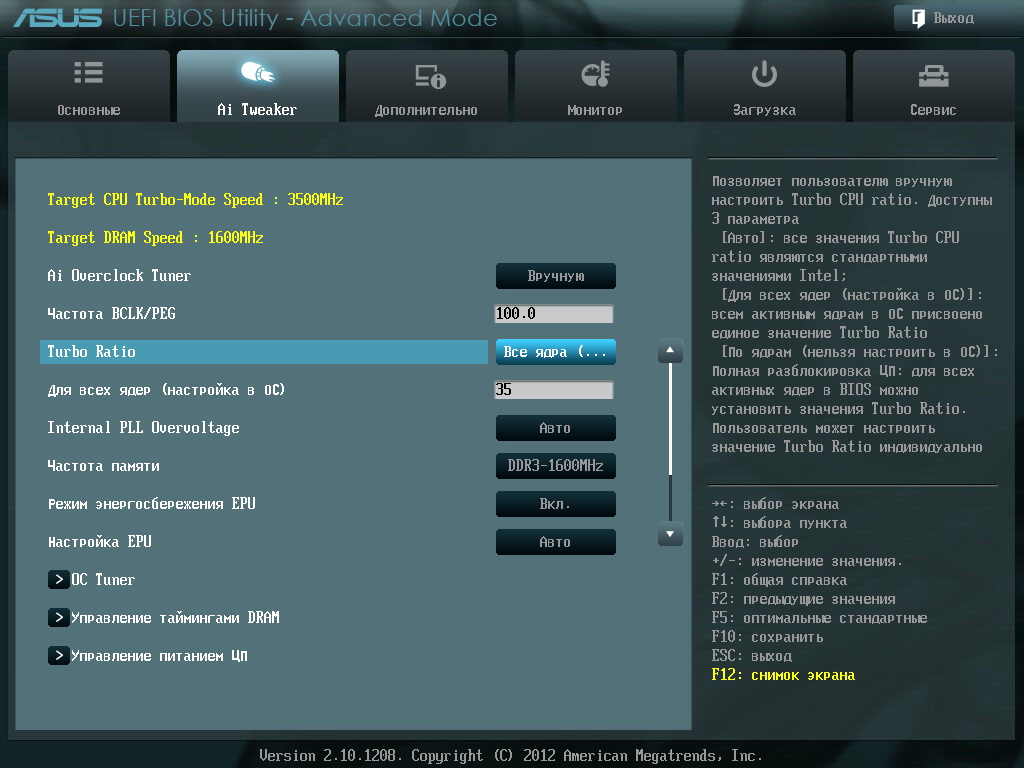Image resolution: width=1024 pixels, height=768 pixels.
Task: Open the Настройка EPU Авто dropdown
Action: click(556, 542)
